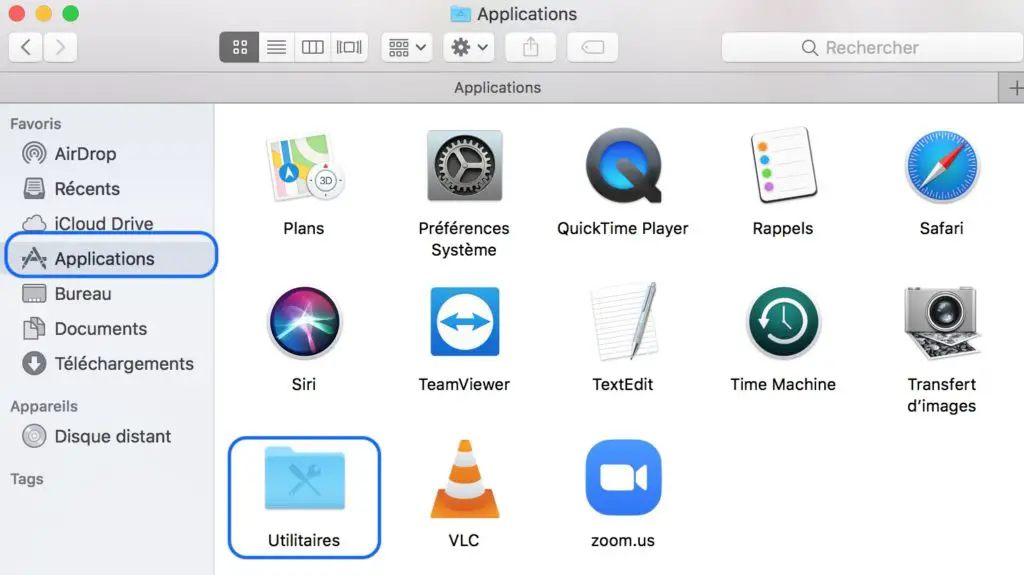This screenshot has height=575, width=1024.
Task: Open Siri app icon
Action: [304, 322]
